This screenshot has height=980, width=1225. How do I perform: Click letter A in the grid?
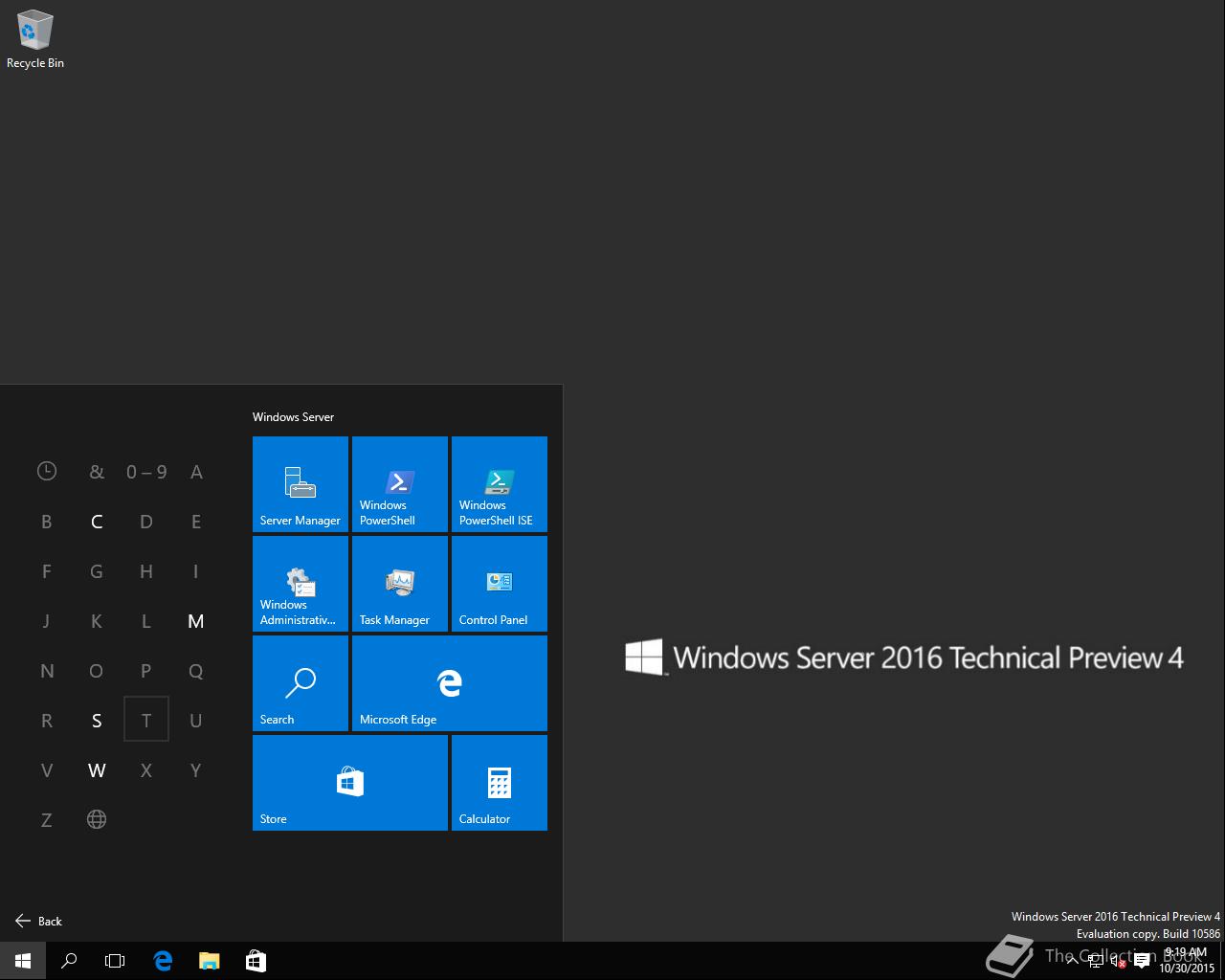click(196, 472)
